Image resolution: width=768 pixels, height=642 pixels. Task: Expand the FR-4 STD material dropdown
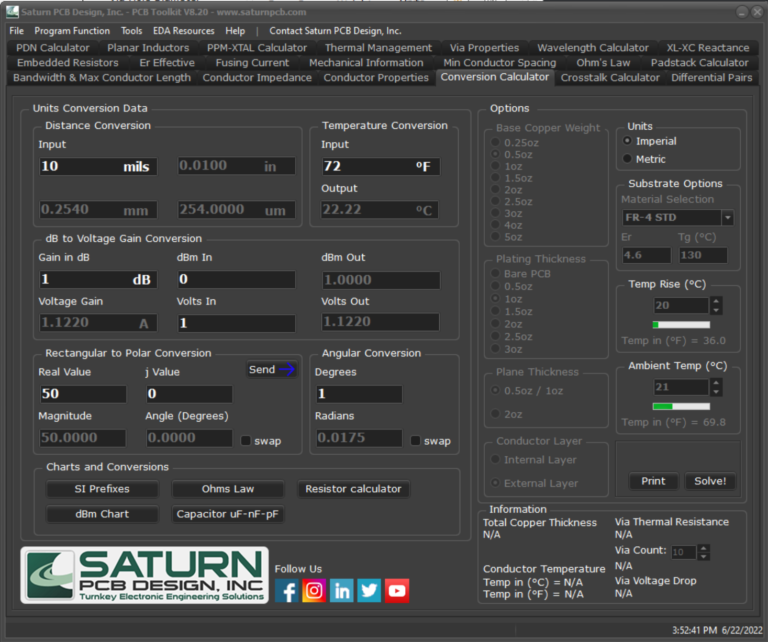point(727,218)
